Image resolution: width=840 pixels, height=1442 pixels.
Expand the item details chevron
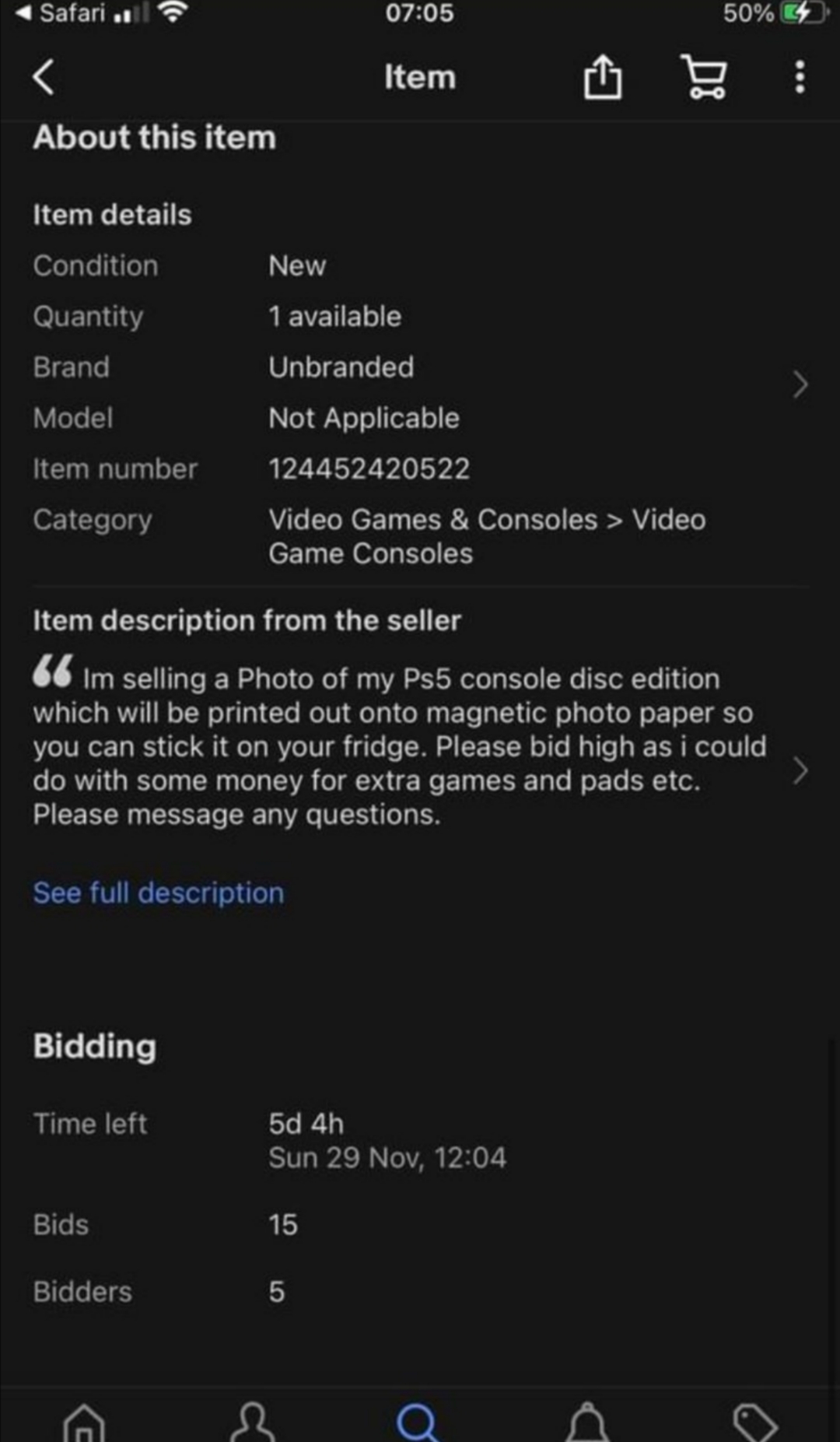(x=800, y=384)
